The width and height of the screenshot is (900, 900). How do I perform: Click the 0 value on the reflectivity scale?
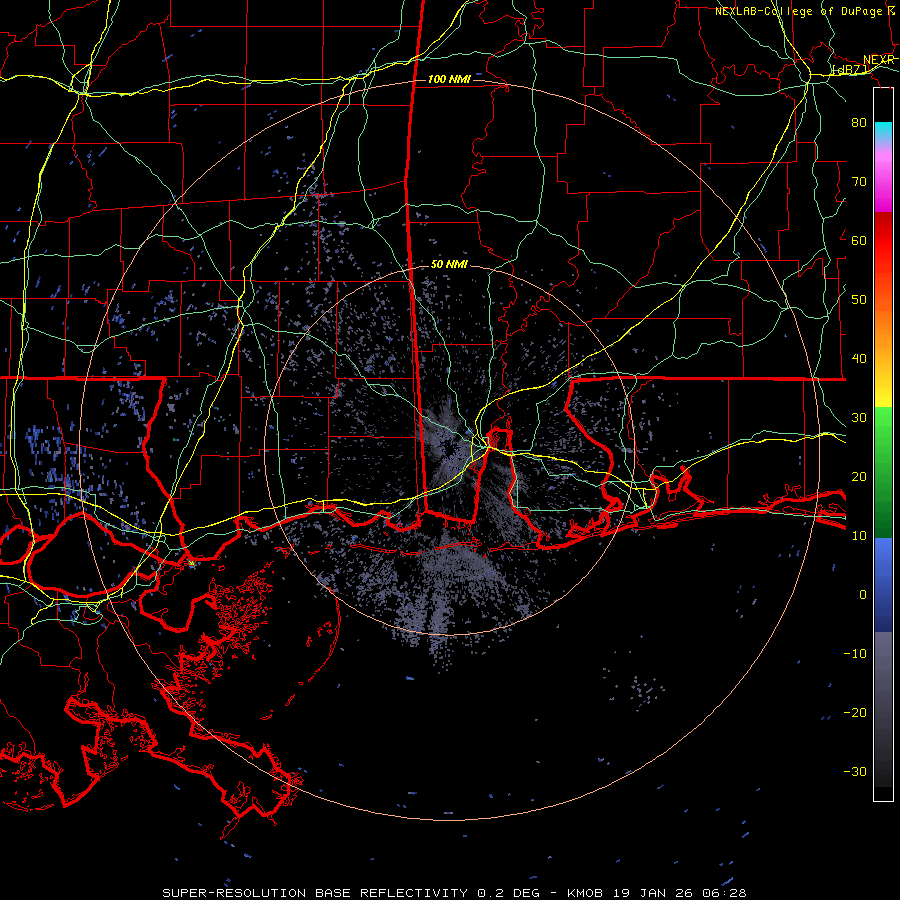coord(863,595)
